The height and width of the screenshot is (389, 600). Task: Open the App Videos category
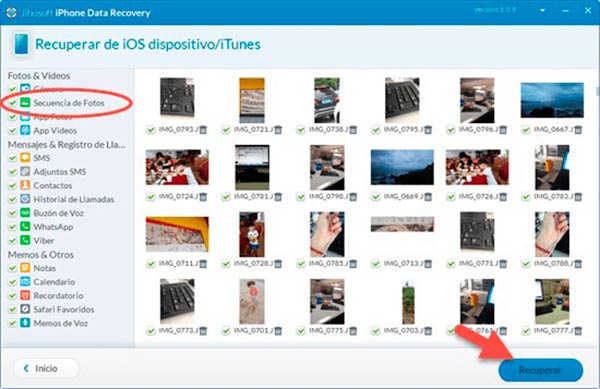click(x=55, y=130)
